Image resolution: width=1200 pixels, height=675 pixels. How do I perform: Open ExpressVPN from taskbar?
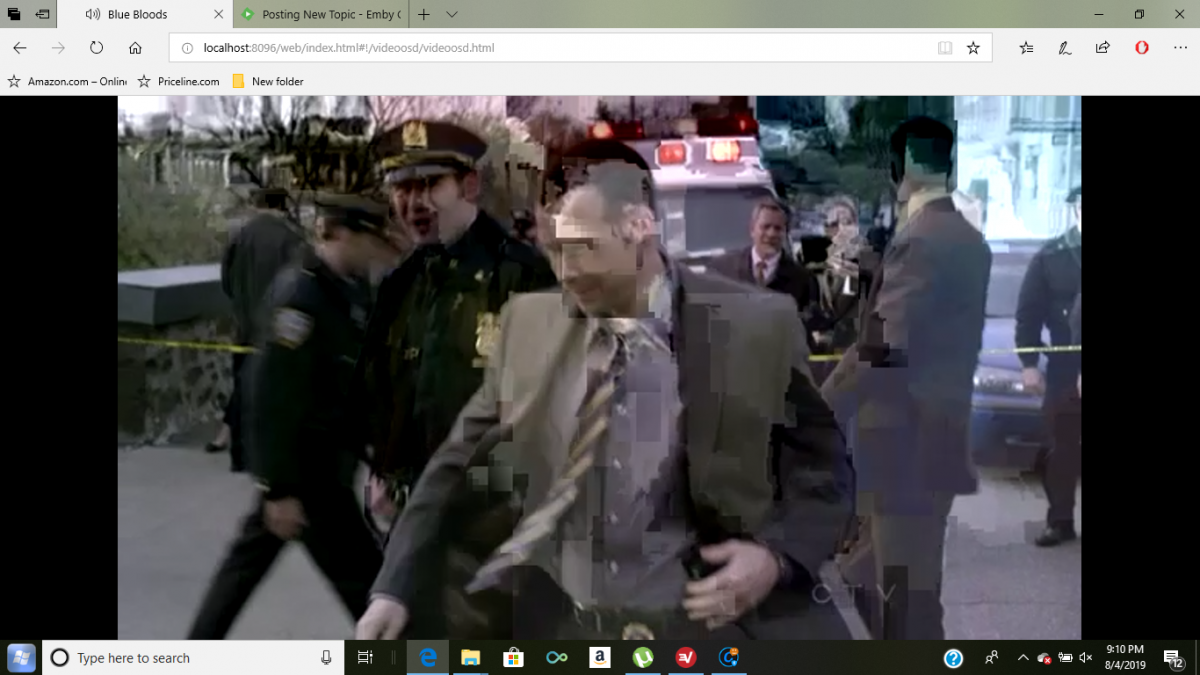(x=686, y=657)
